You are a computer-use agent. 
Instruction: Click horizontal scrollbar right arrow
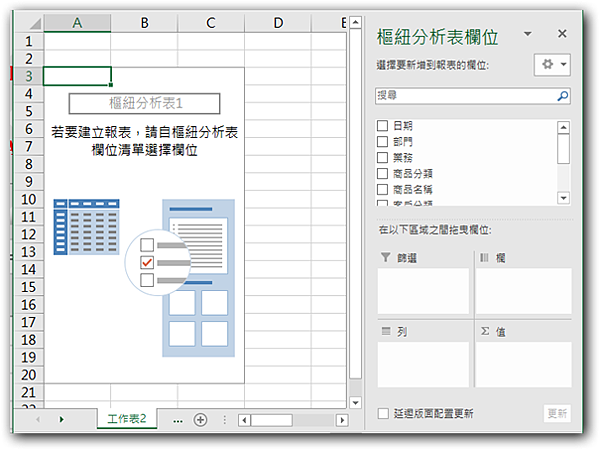[342, 420]
